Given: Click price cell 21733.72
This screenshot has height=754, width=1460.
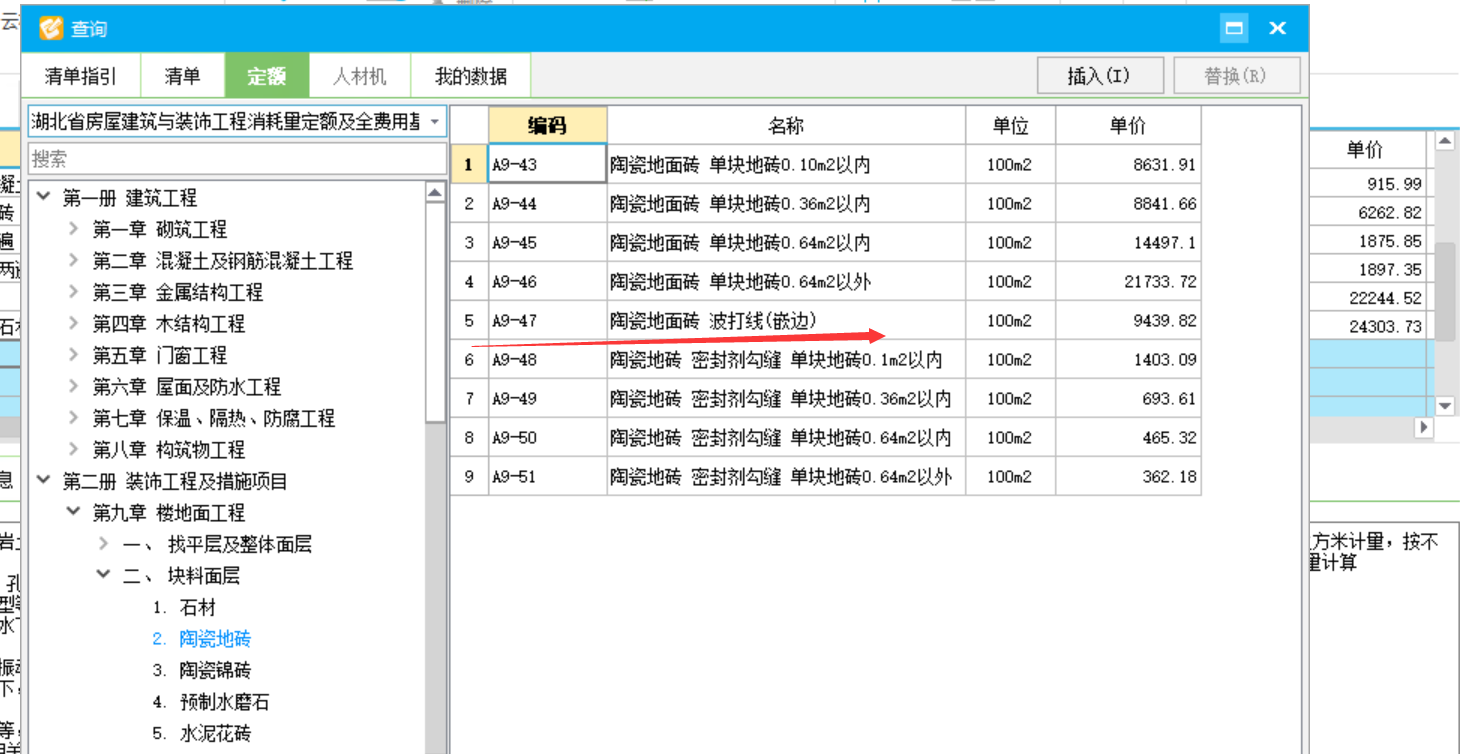Looking at the screenshot, I should click(x=1128, y=282).
